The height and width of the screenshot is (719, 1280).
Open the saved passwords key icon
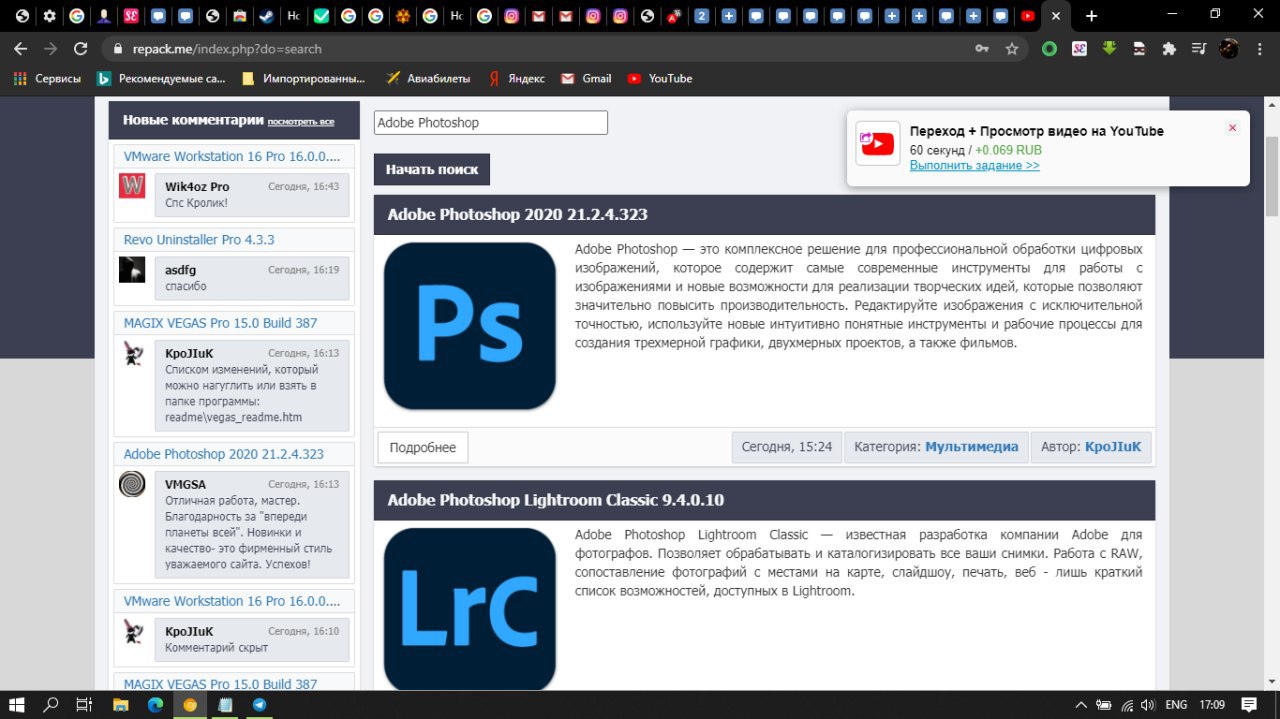click(983, 48)
